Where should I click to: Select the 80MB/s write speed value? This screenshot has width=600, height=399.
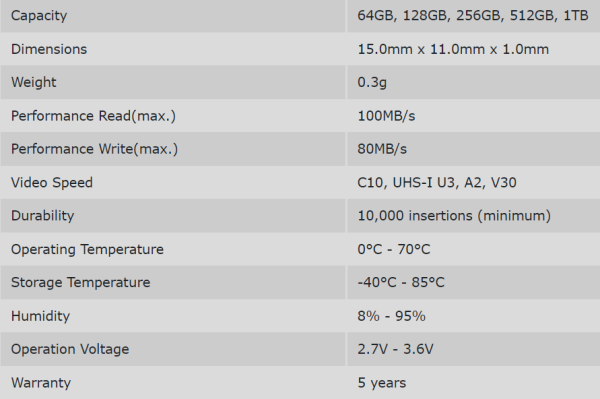point(382,149)
